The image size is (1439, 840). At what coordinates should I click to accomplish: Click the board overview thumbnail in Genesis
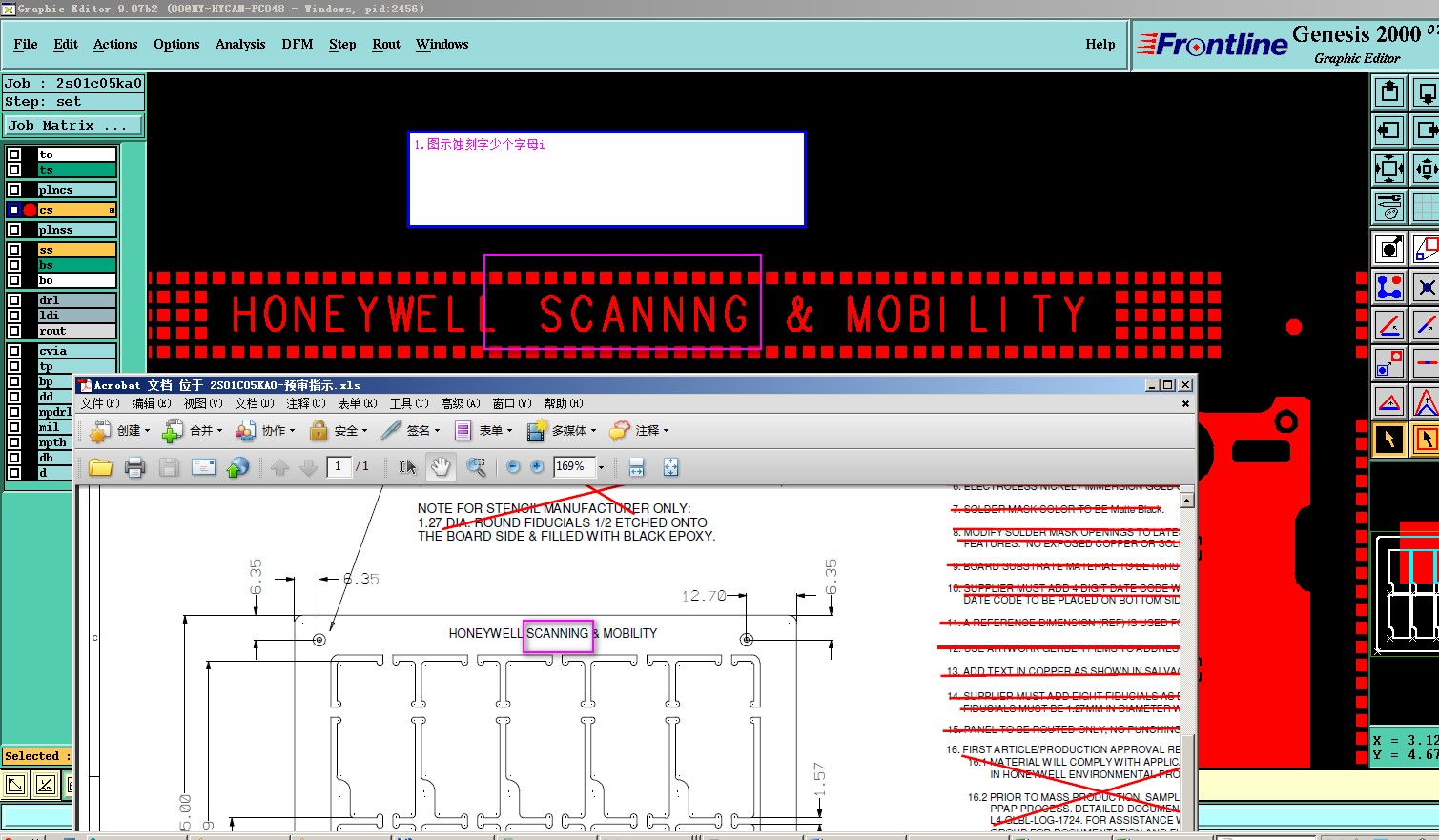point(1406,593)
